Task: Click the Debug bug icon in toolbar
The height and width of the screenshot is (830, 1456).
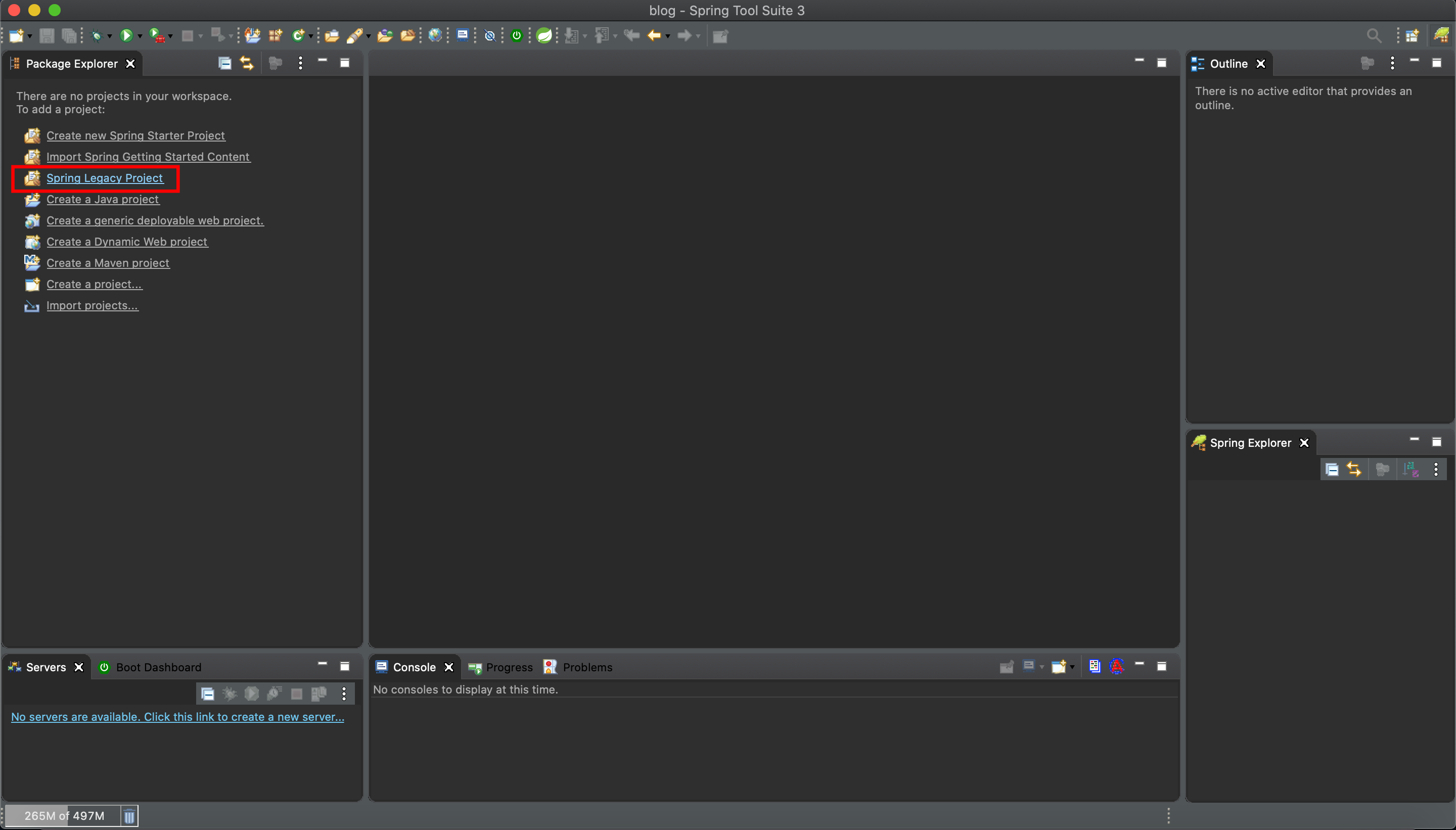Action: 97,36
